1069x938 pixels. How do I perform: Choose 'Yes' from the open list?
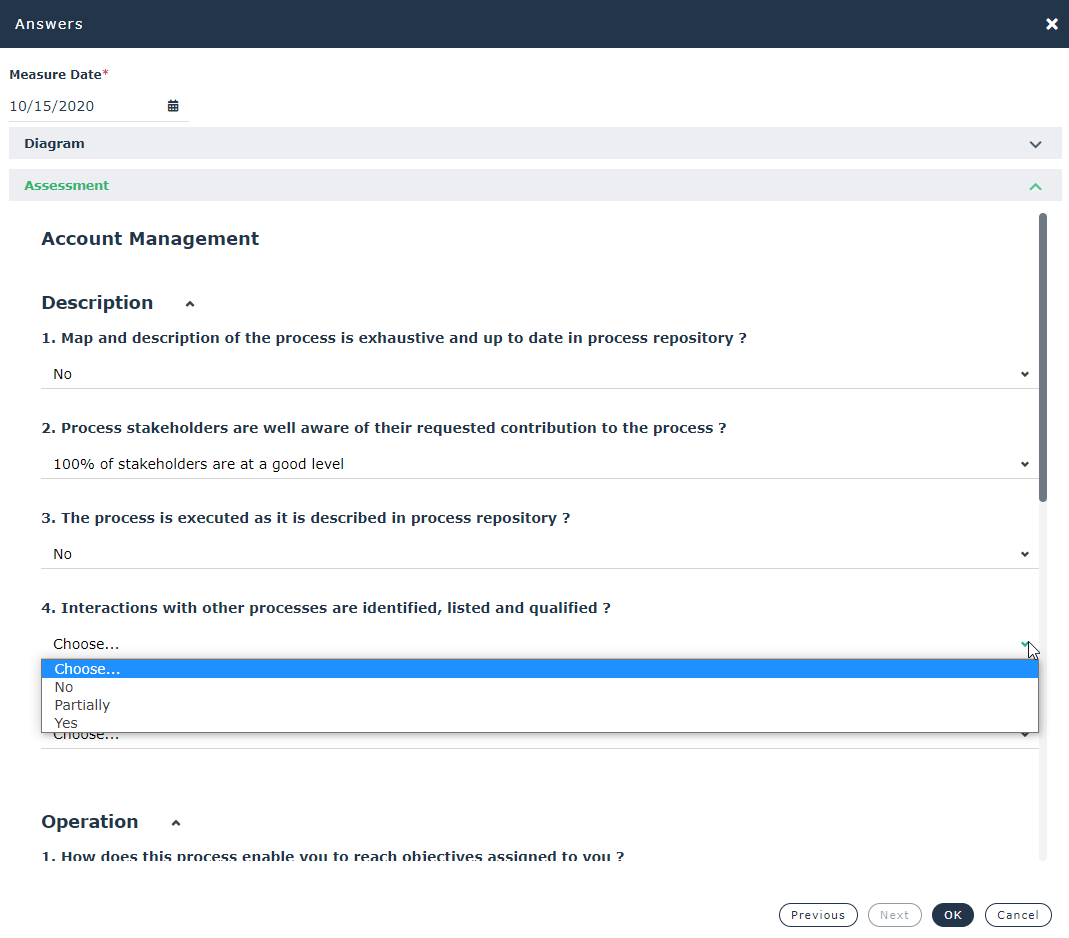66,723
